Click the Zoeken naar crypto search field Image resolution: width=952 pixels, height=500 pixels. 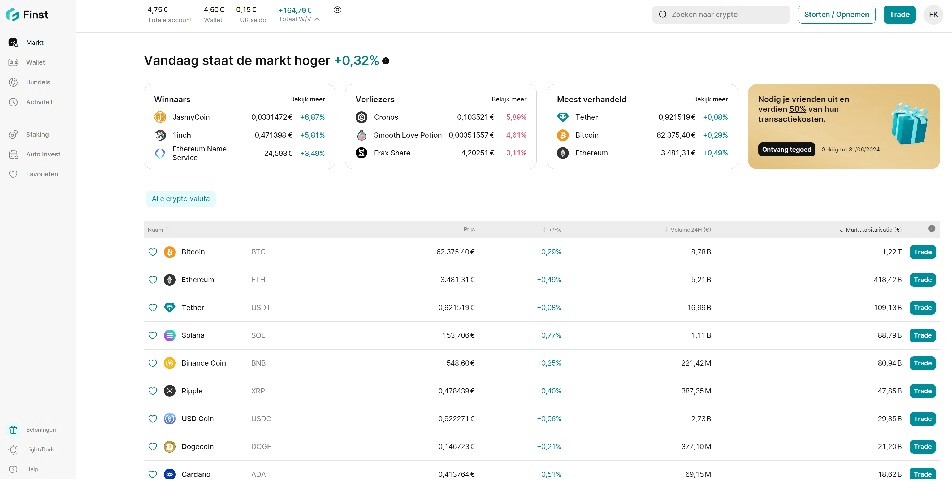(721, 15)
